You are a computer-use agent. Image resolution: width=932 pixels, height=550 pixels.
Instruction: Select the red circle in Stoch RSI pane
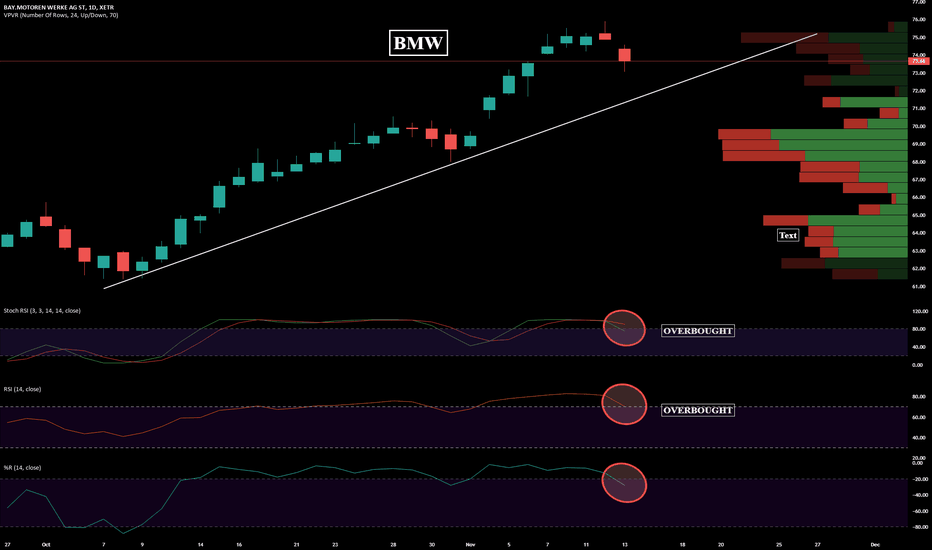624,328
